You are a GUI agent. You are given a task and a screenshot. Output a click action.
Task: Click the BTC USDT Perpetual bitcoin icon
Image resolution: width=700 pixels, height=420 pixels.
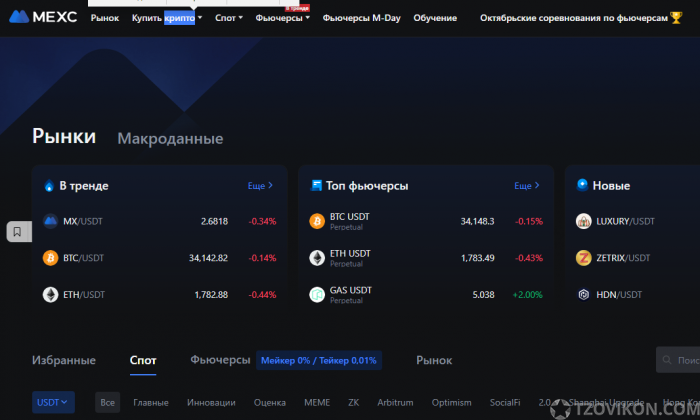coord(317,221)
